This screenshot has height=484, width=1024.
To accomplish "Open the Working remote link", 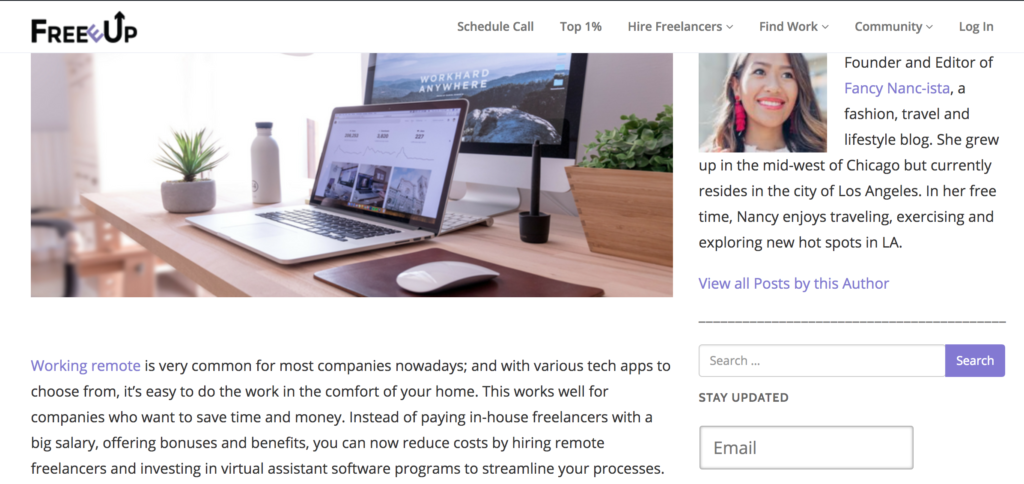I will point(86,366).
